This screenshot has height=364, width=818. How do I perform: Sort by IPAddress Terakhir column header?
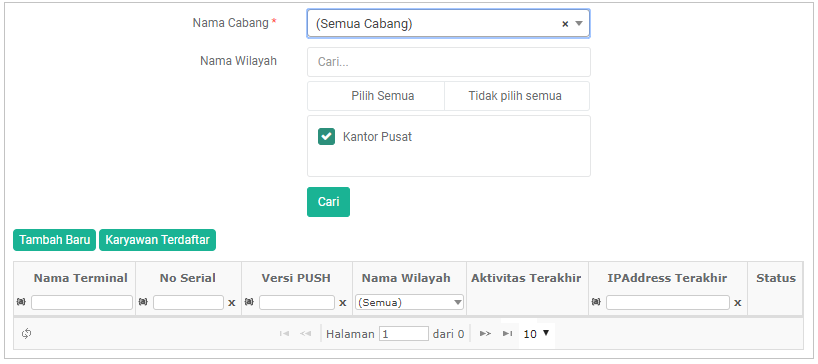click(667, 278)
